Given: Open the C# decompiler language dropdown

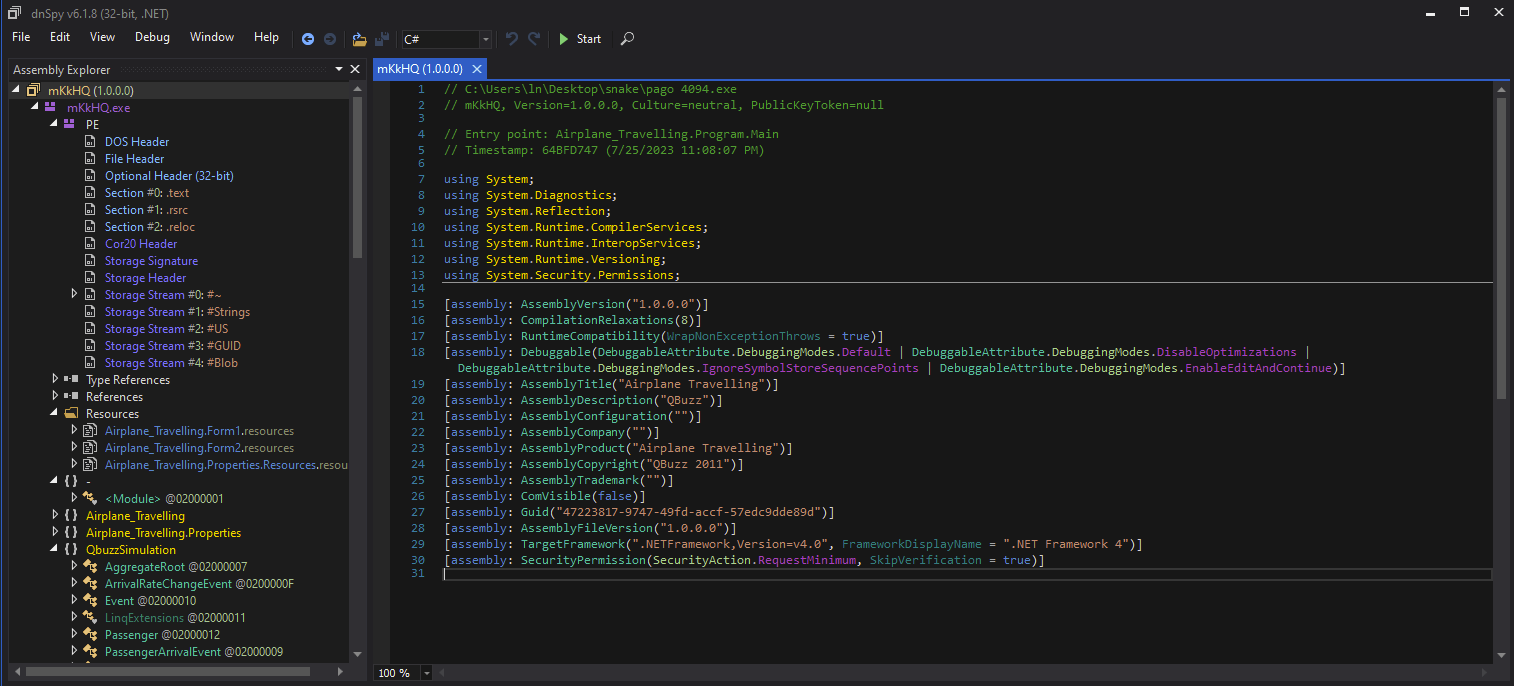Looking at the screenshot, I should point(485,39).
